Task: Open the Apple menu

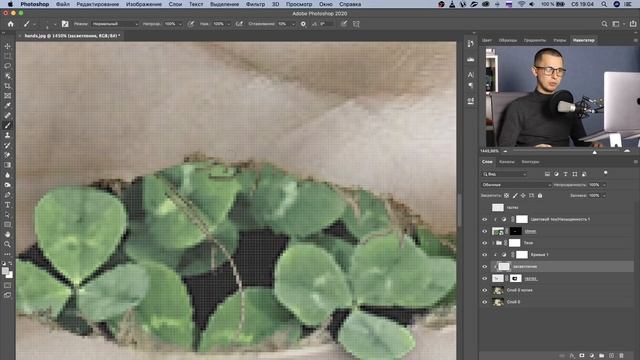Action: point(10,4)
